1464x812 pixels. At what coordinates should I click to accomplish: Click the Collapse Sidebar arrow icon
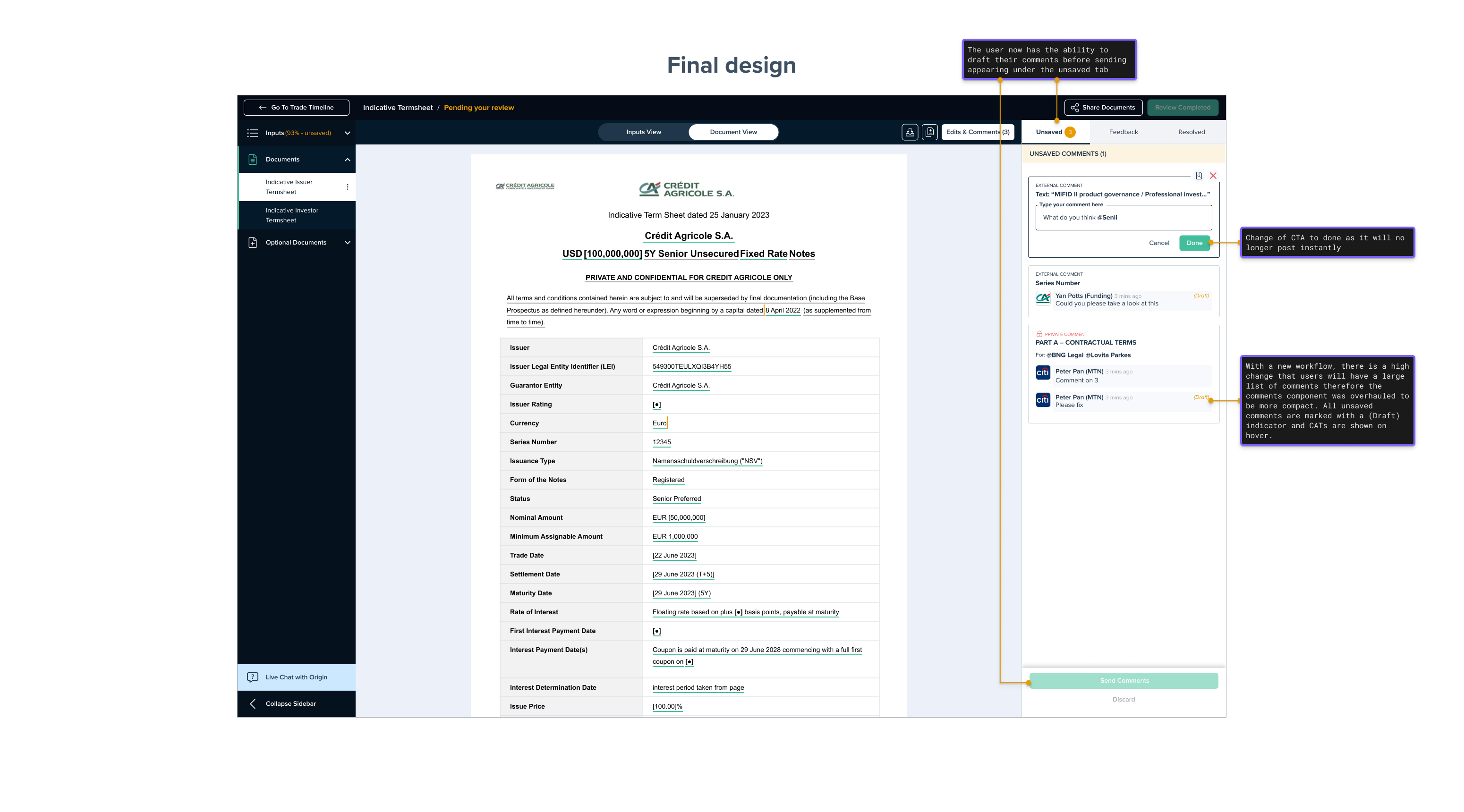click(x=253, y=704)
